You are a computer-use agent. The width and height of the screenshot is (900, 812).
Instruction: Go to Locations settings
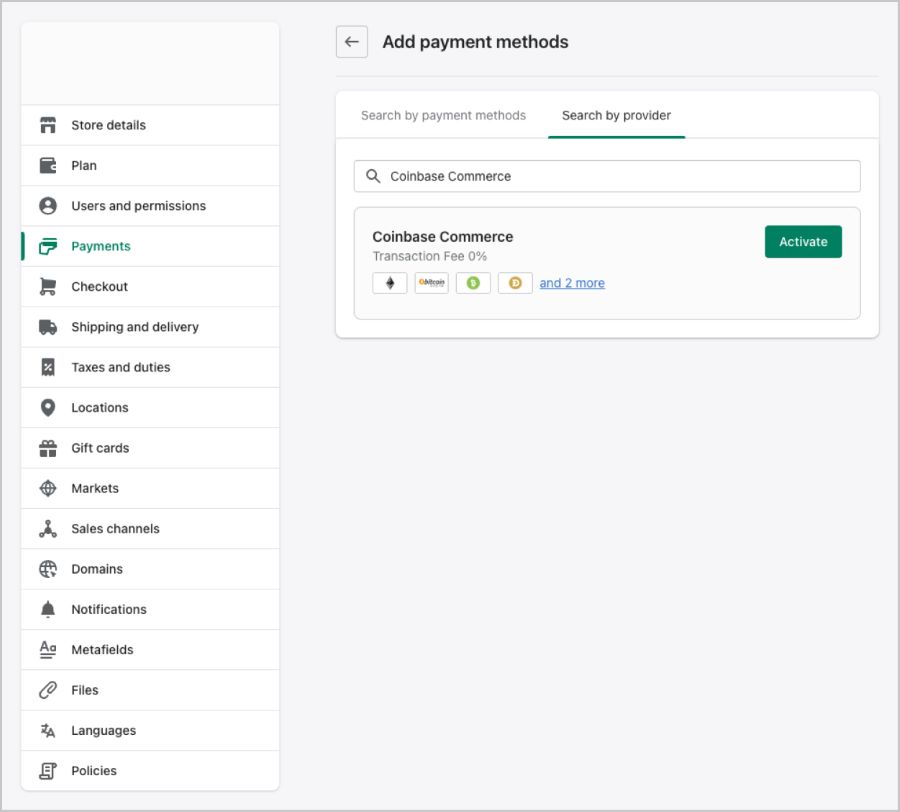click(150, 407)
